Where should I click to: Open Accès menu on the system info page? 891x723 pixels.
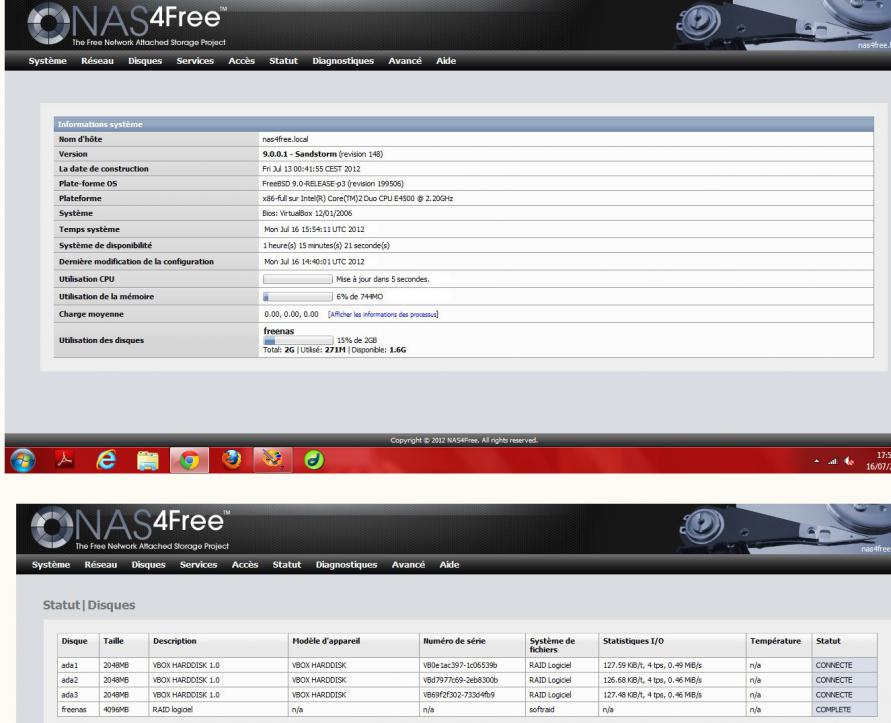click(x=242, y=61)
